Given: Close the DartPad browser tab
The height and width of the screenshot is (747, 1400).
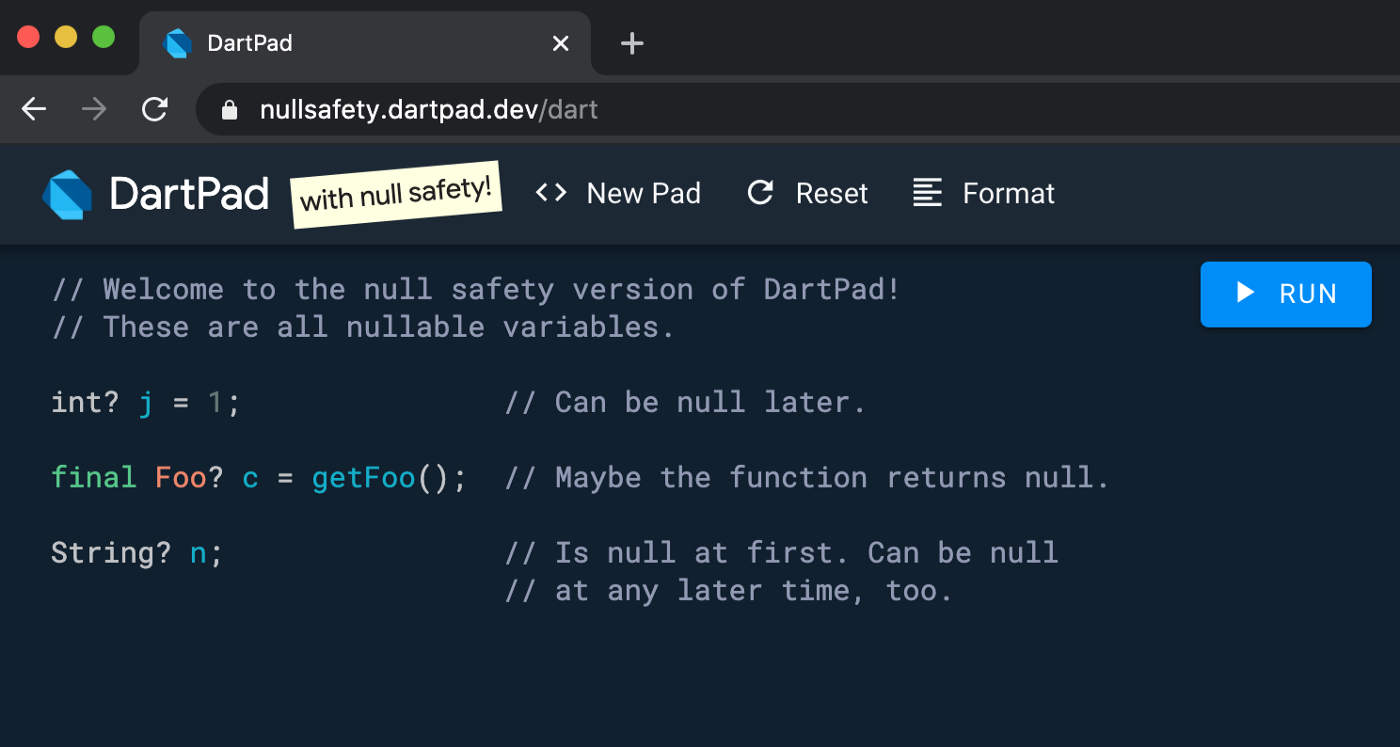Looking at the screenshot, I should pos(561,43).
